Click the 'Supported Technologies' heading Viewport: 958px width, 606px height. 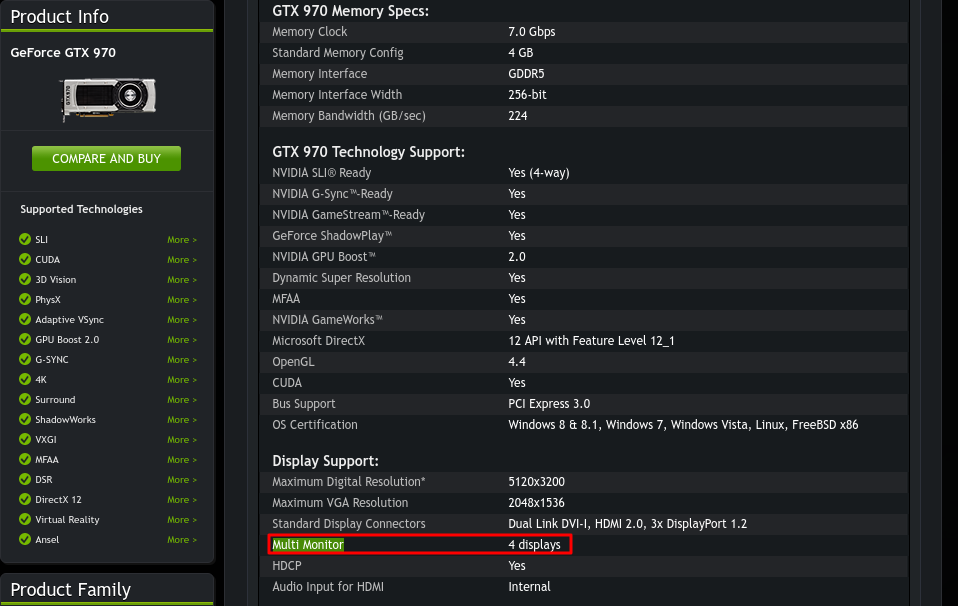point(81,209)
